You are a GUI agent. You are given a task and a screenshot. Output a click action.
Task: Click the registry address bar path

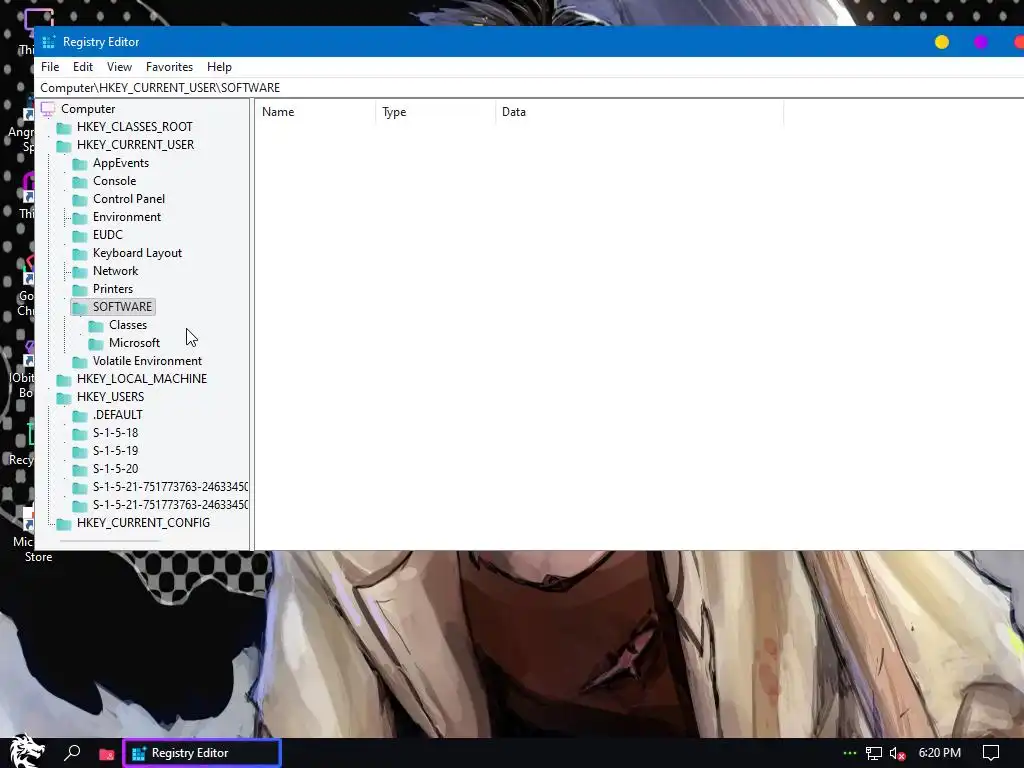point(160,88)
